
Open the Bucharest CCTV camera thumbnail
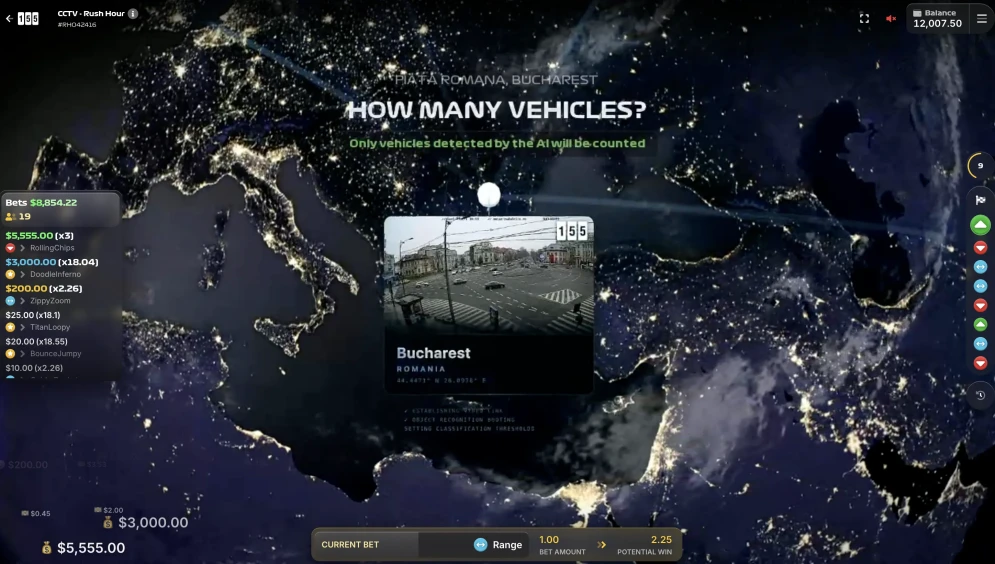point(489,275)
